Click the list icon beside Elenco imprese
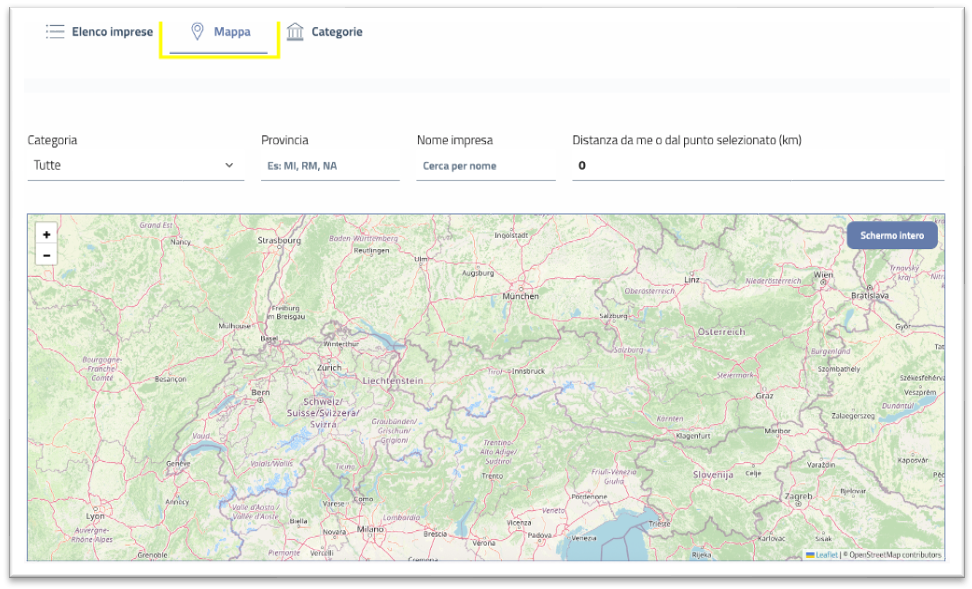Image resolution: width=972 pixels, height=589 pixels. pyautogui.click(x=55, y=32)
